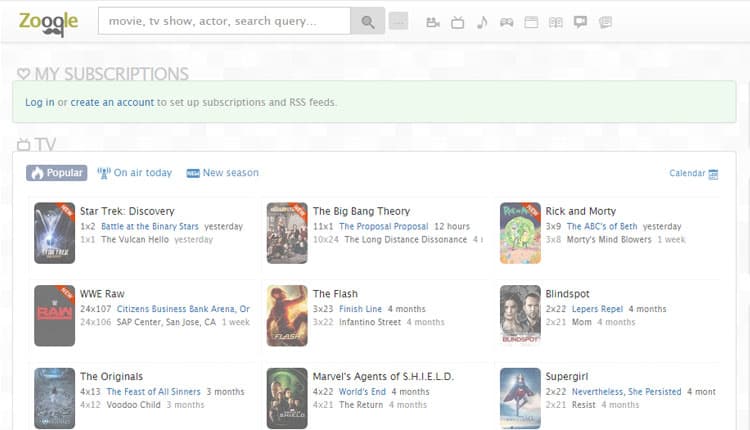Click Morty's Mind Blowers episode text
Viewport: 750px width, 430px height.
[x=609, y=240]
